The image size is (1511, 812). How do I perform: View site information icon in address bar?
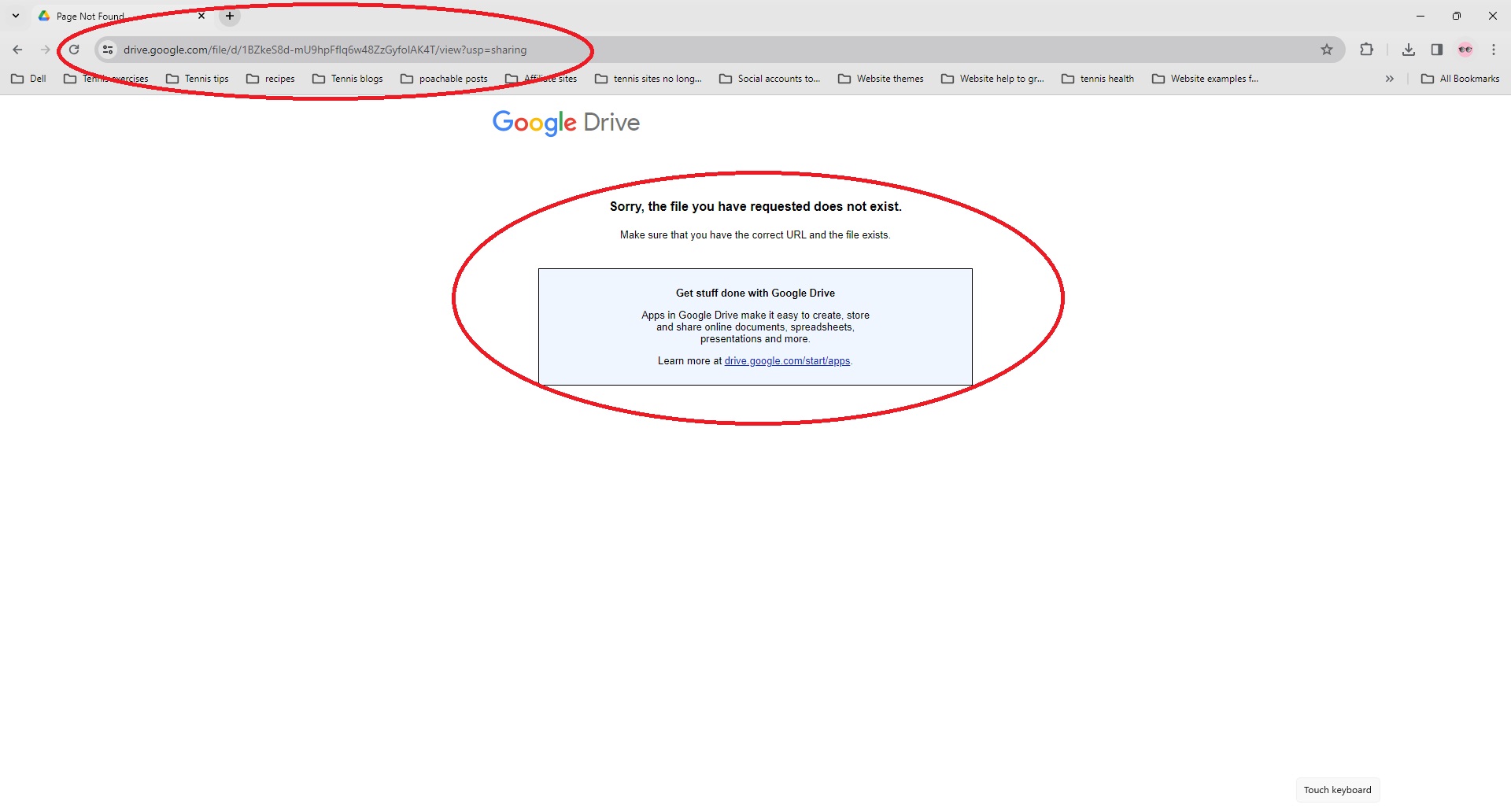(108, 50)
